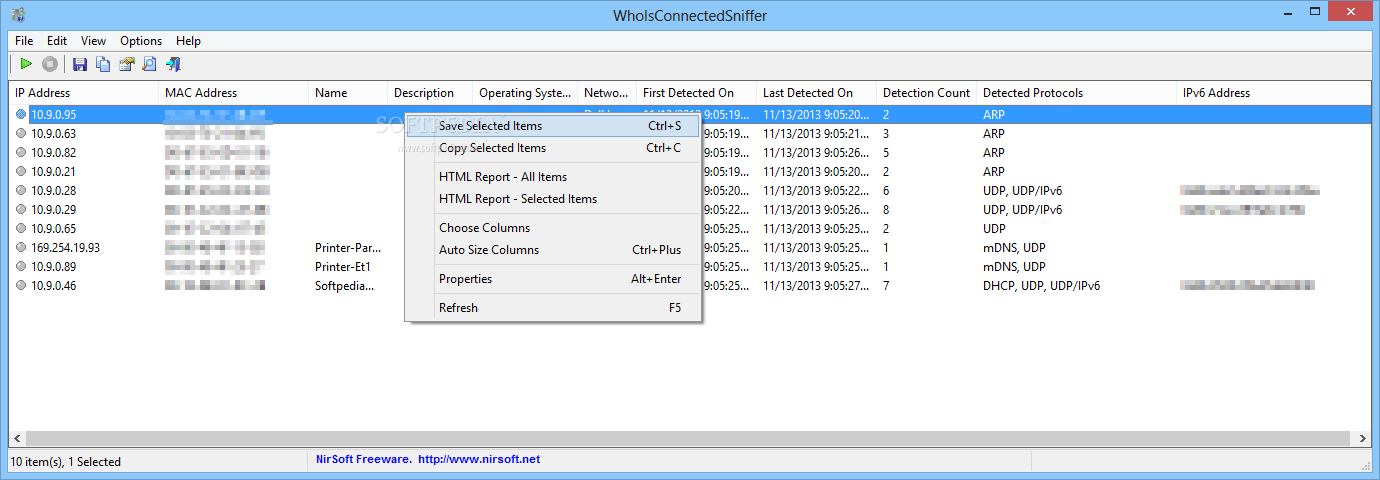Click the Detected Protocols column header
Screen dimensions: 1380x480
pos(1076,93)
